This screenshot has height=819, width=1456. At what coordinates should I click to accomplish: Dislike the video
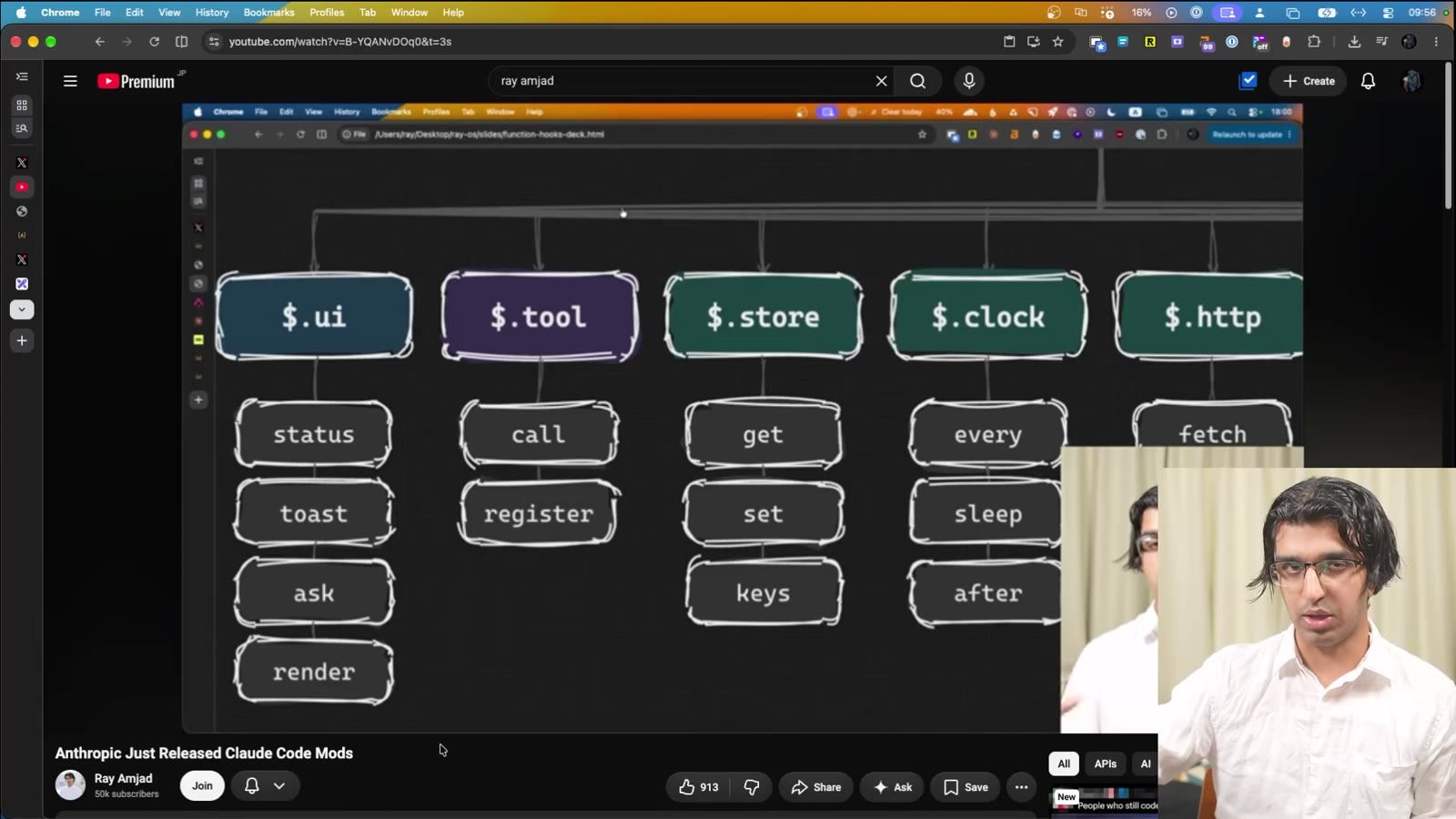point(752,787)
